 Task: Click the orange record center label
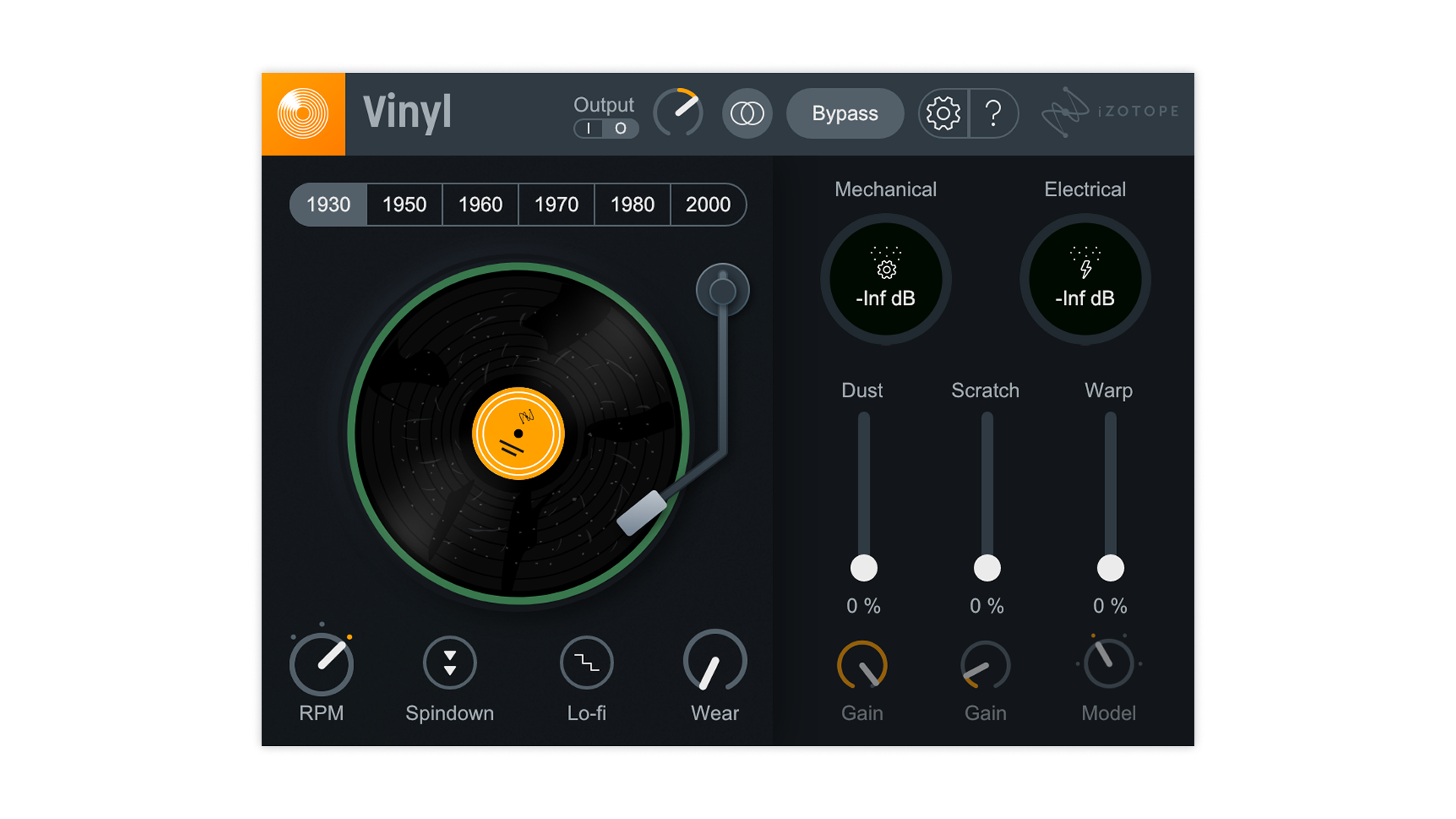pos(518,434)
